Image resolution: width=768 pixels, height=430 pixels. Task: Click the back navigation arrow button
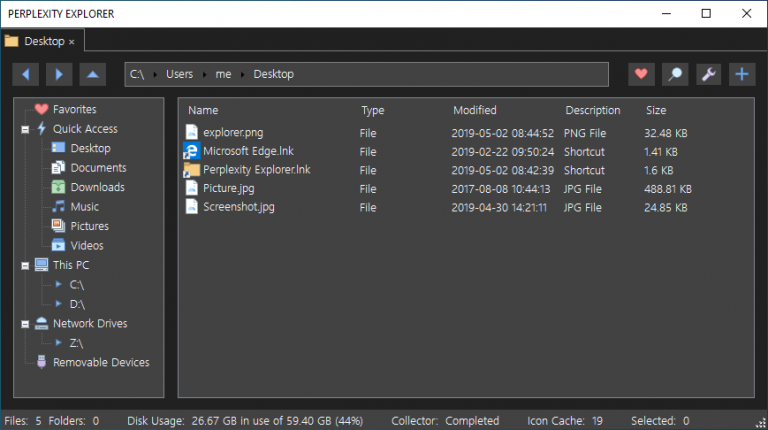tap(26, 74)
